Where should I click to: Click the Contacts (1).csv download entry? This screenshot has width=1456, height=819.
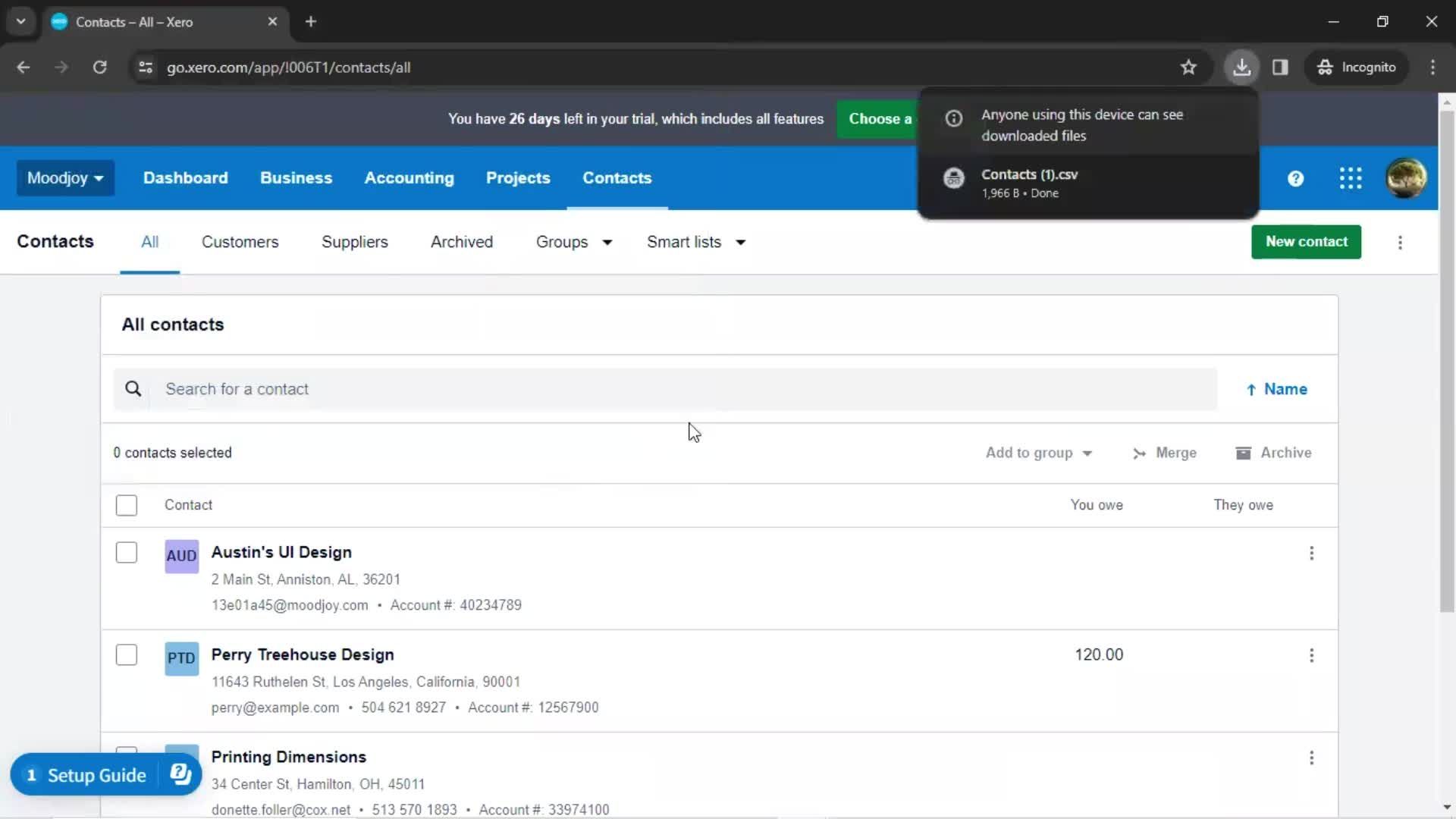(1088, 184)
